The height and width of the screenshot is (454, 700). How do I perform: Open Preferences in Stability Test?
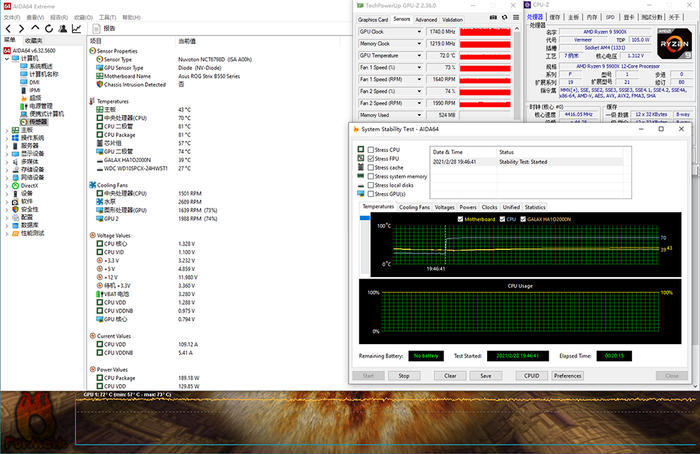[x=567, y=376]
